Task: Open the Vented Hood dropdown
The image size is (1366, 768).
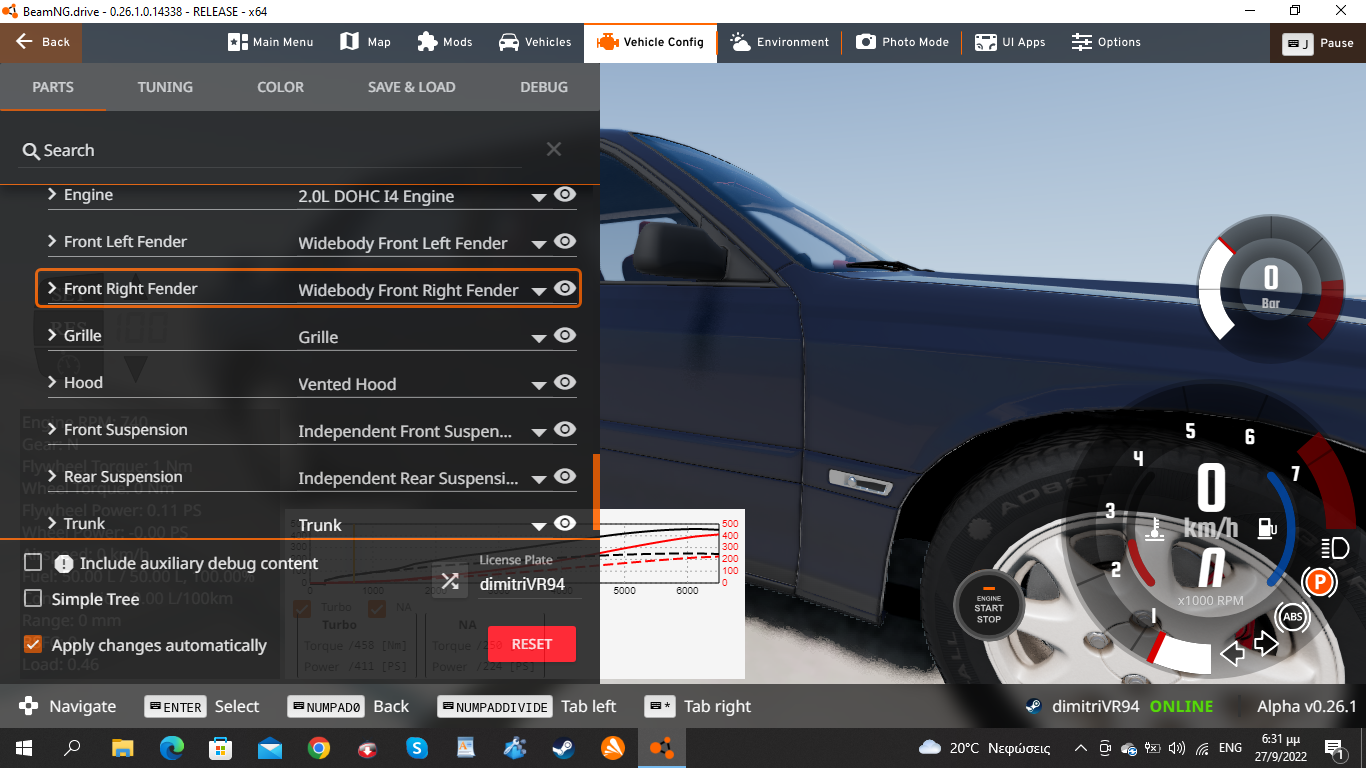Action: click(x=422, y=384)
